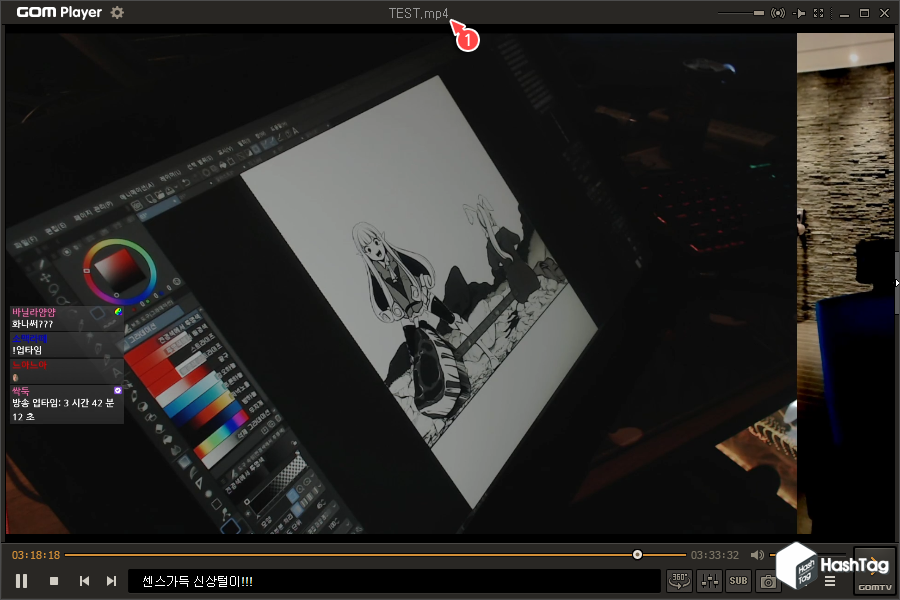The image size is (900, 600).
Task: Skip to the next file
Action: [111, 581]
